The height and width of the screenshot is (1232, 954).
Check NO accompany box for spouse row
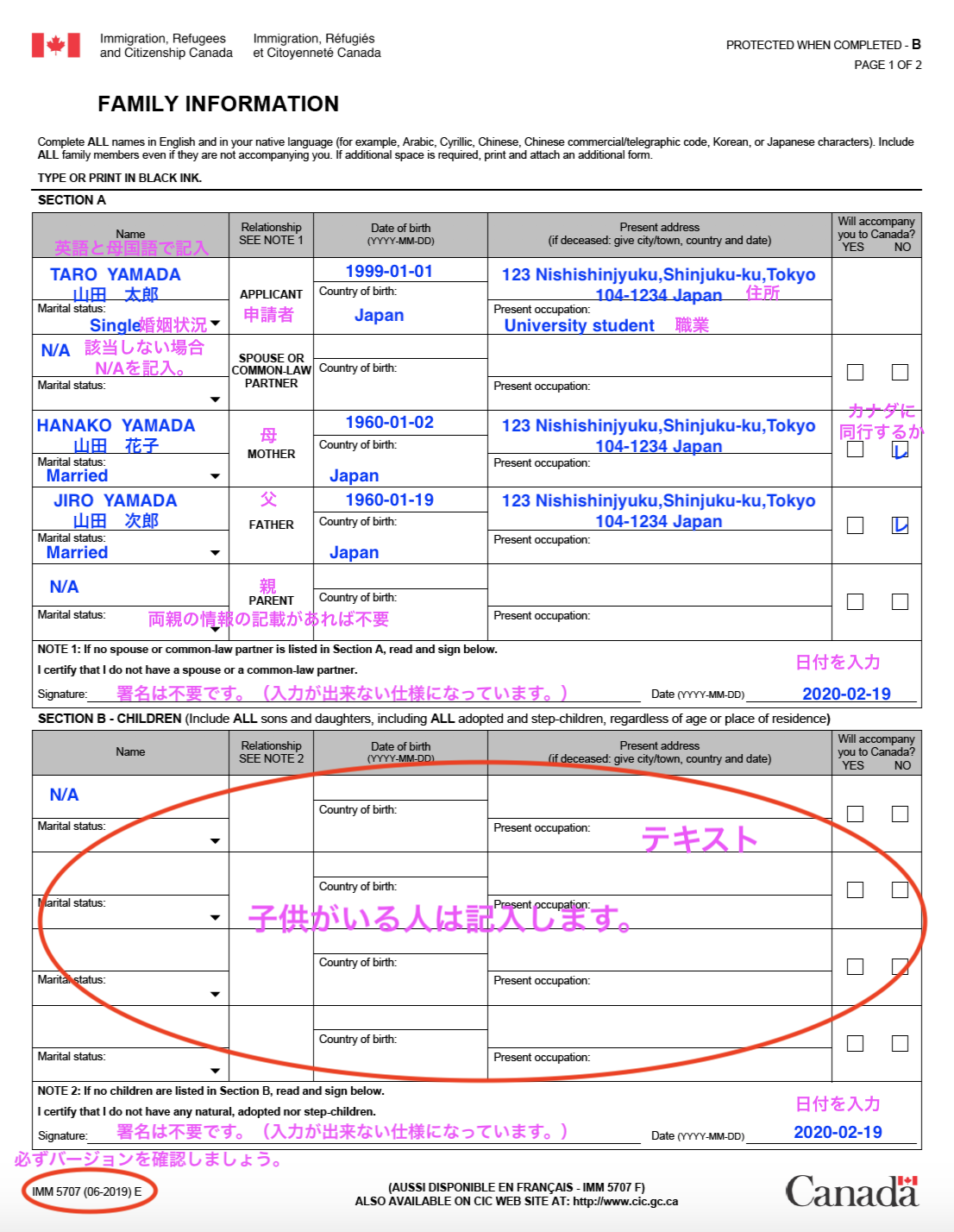900,372
